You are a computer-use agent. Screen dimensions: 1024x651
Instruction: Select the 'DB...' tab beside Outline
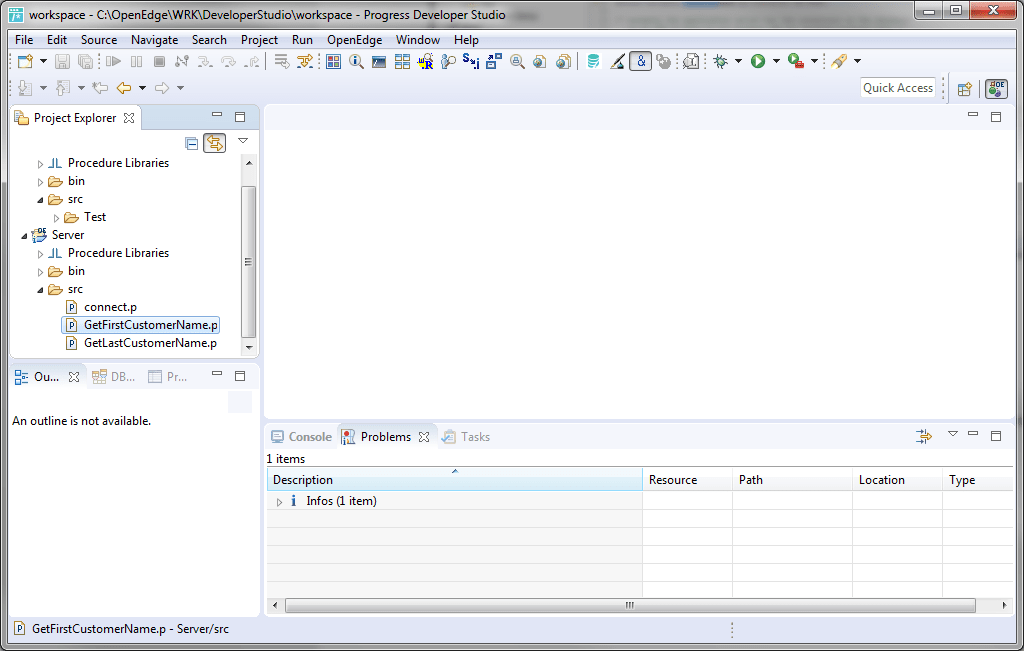point(114,377)
